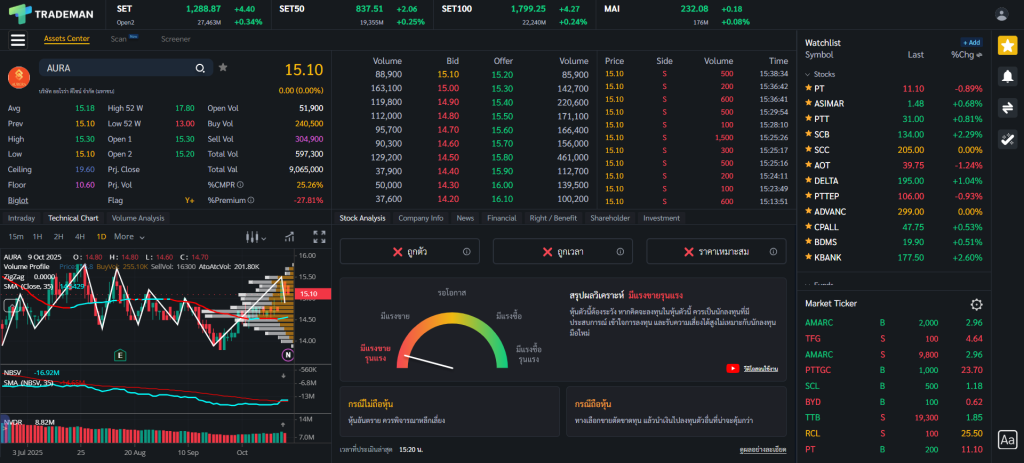Click the SET50 index ticker
Viewport: 1024px width, 463px height.
pyautogui.click(x=352, y=14)
